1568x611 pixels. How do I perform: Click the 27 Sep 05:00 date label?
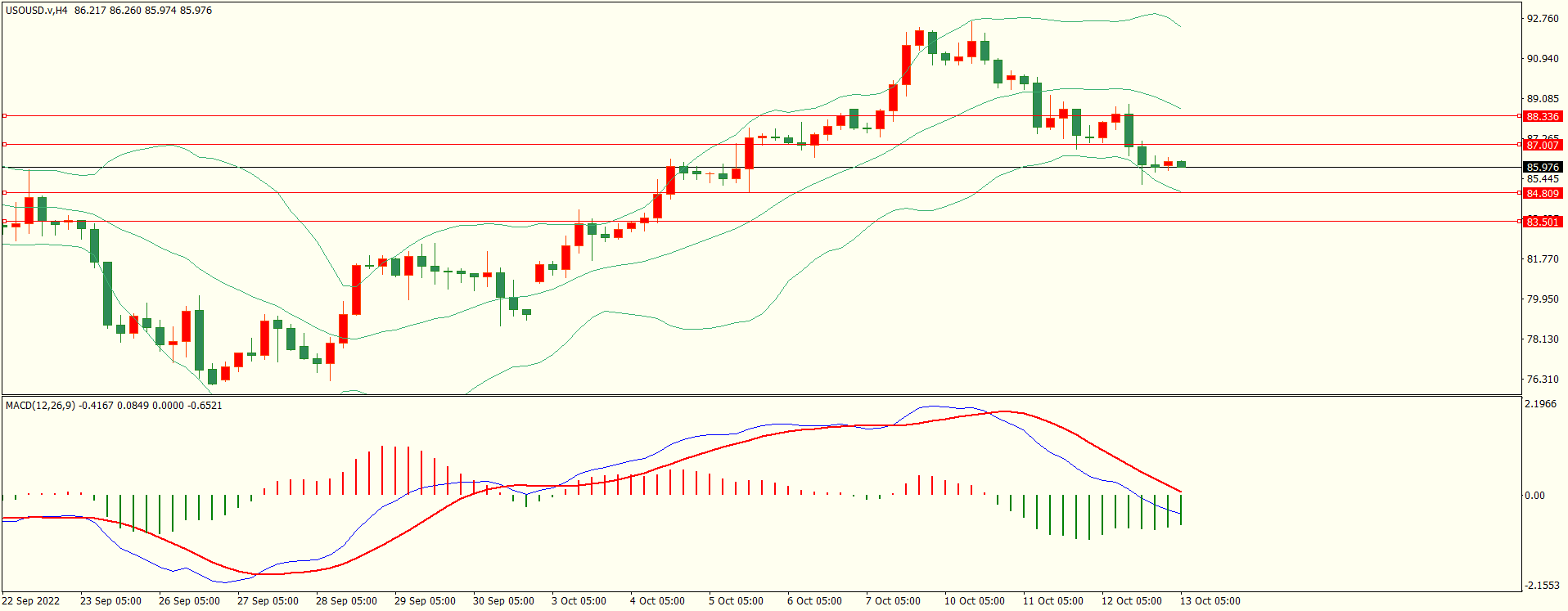pos(268,600)
